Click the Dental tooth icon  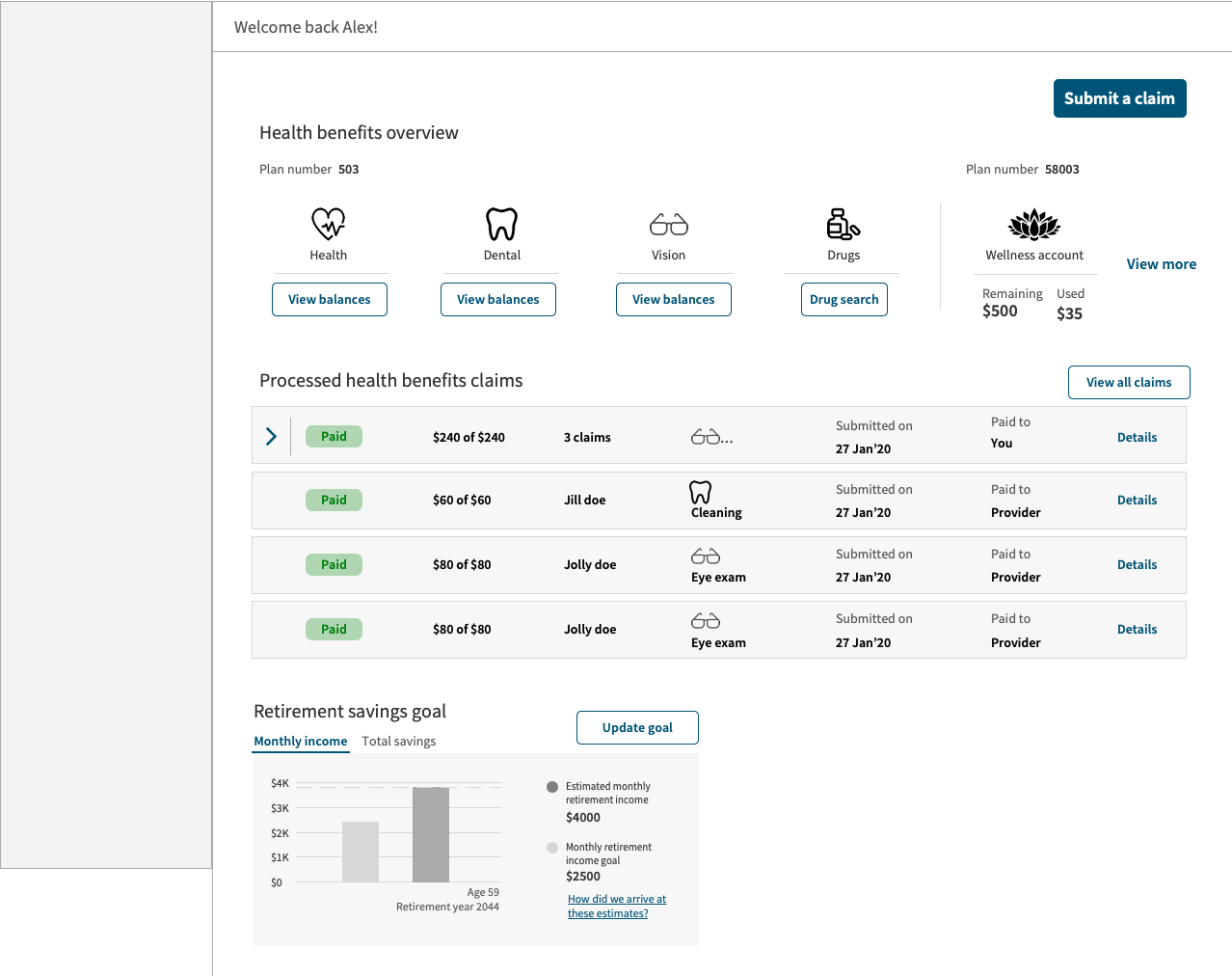click(501, 224)
